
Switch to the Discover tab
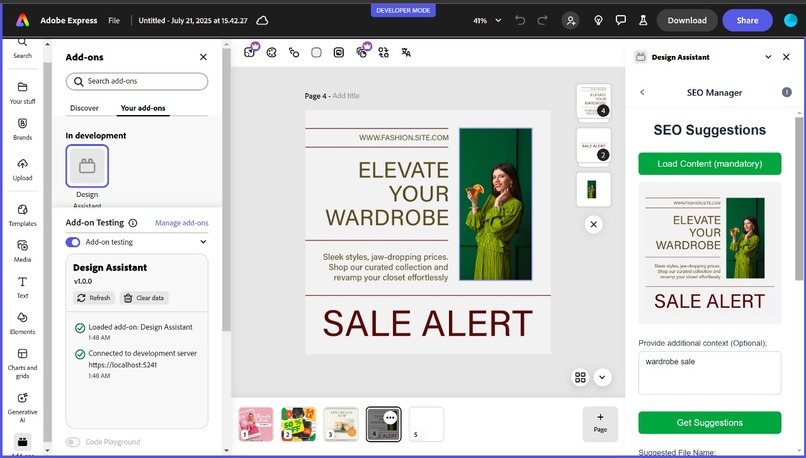[x=84, y=108]
